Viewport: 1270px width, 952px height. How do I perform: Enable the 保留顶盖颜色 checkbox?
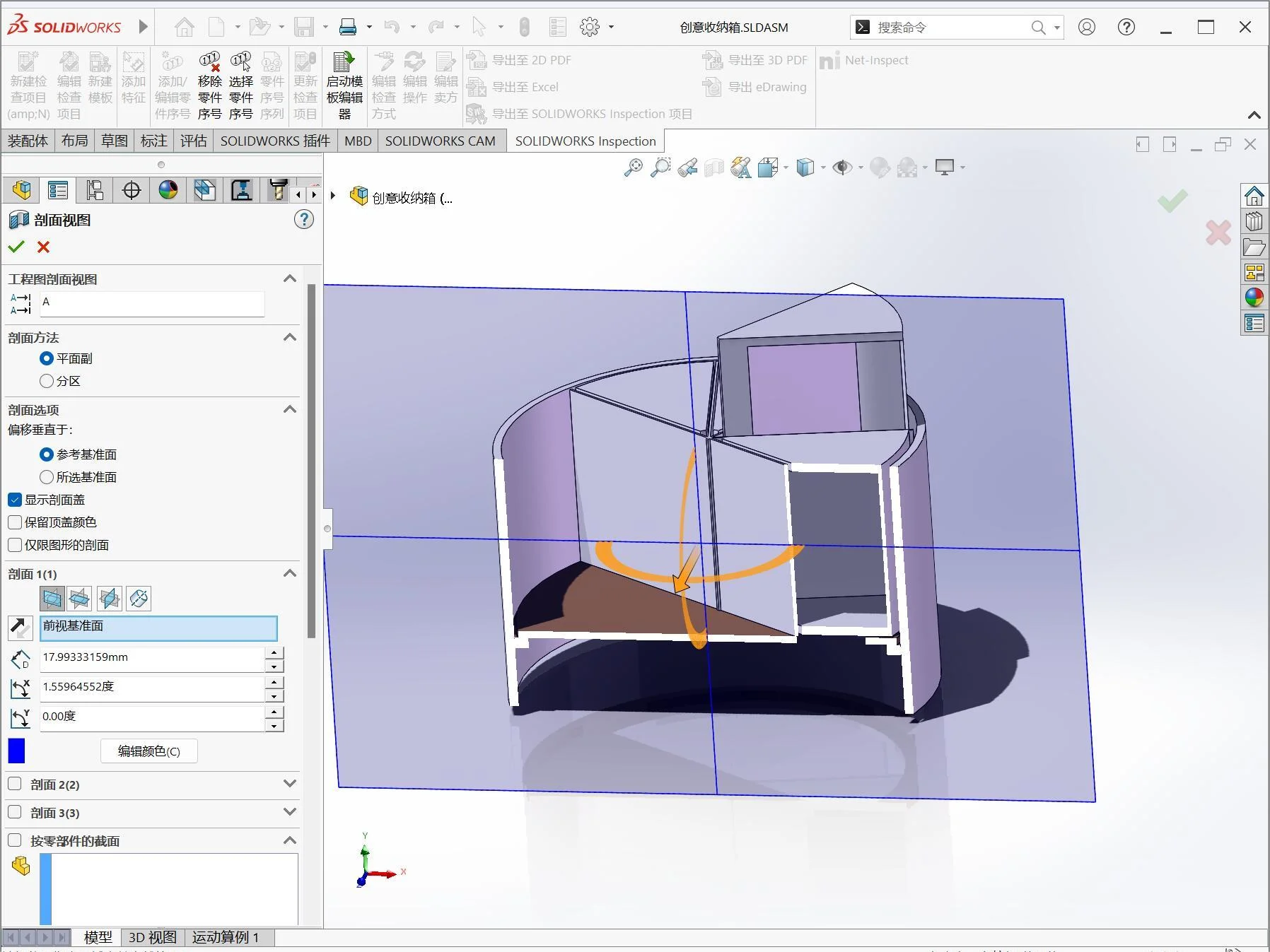point(14,522)
